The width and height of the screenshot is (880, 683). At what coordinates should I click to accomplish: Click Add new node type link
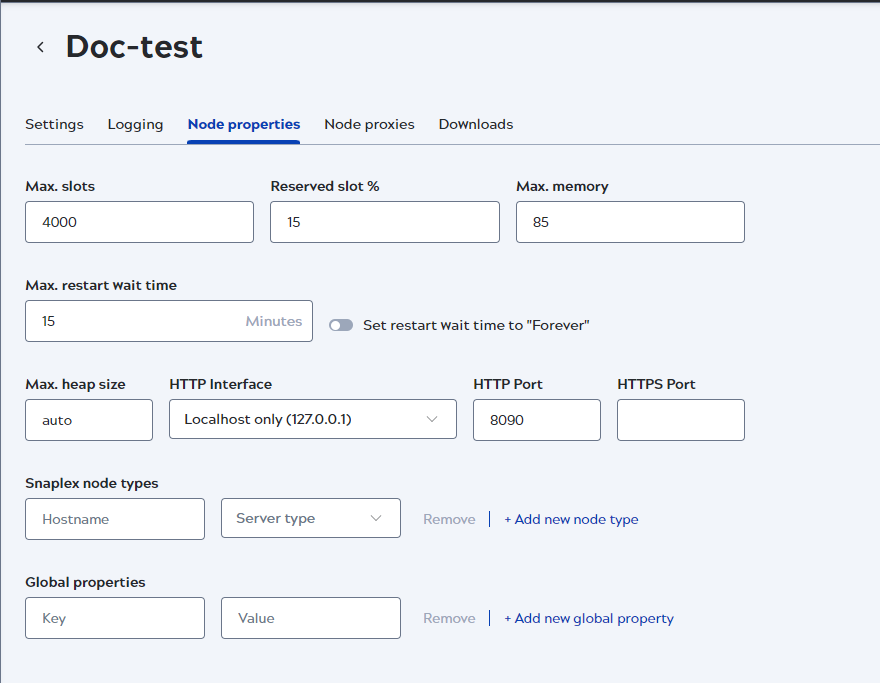click(571, 519)
